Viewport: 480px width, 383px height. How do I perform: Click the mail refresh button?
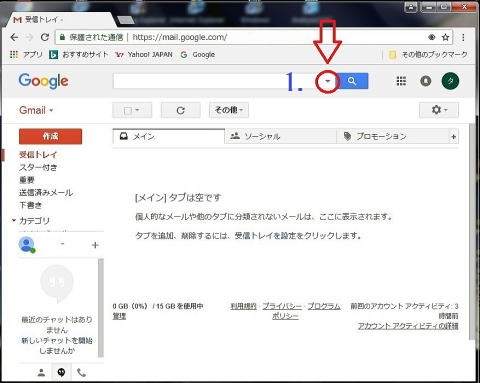[181, 110]
